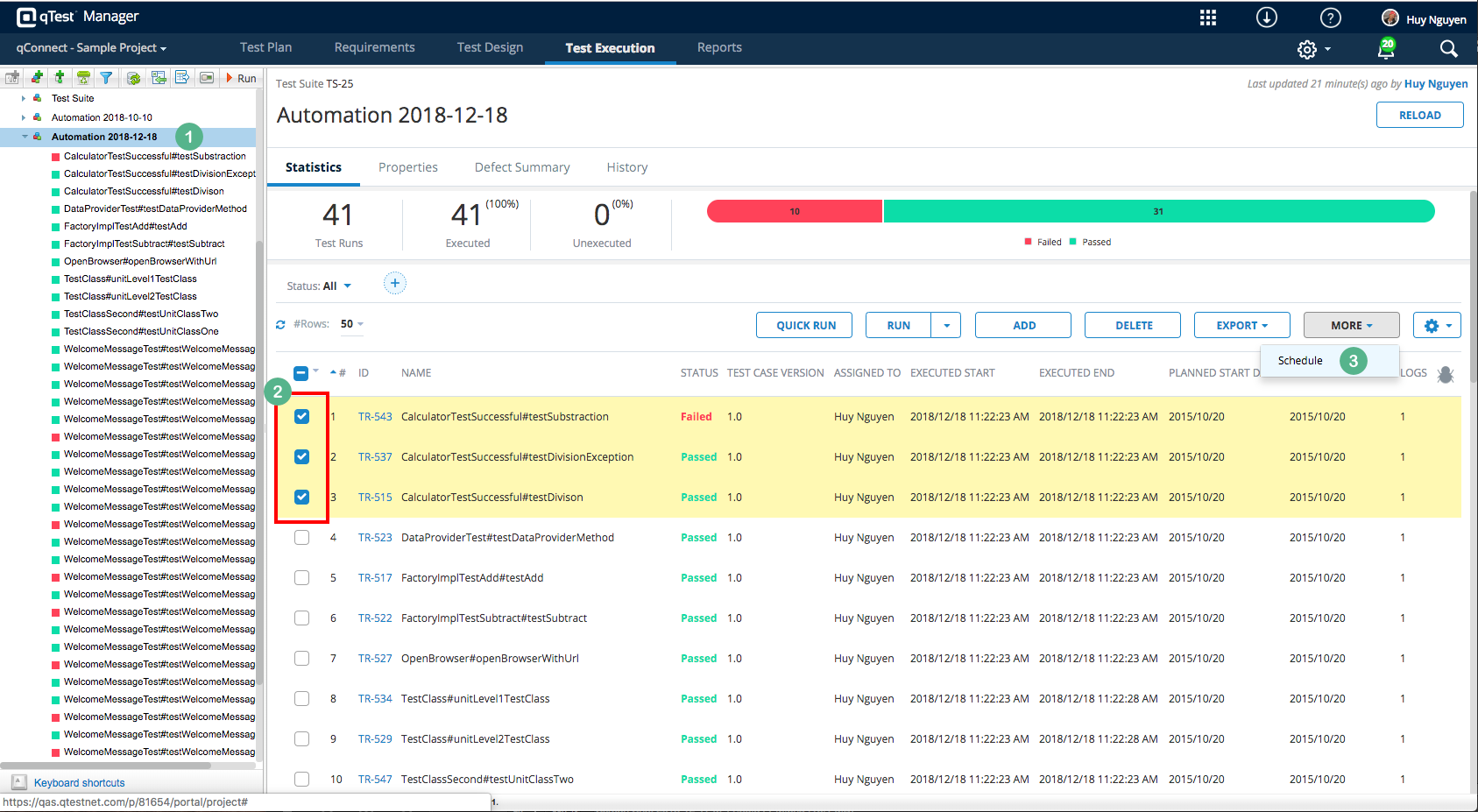Click the notifications bell with badge 20
The width and height of the screenshot is (1478, 812).
1386,49
